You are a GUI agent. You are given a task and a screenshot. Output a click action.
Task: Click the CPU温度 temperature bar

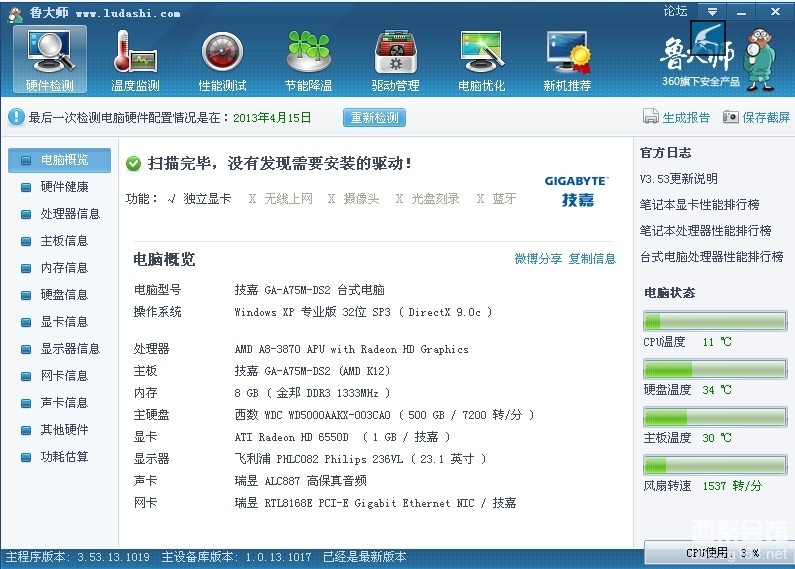715,321
